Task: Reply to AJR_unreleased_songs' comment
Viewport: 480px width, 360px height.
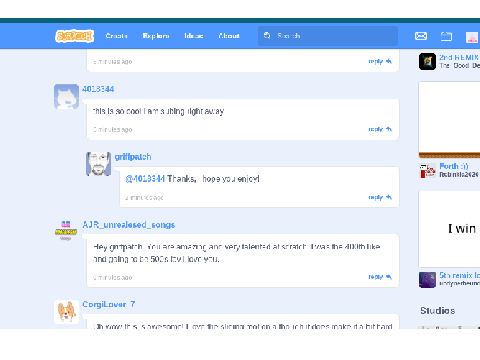Action: coord(380,277)
